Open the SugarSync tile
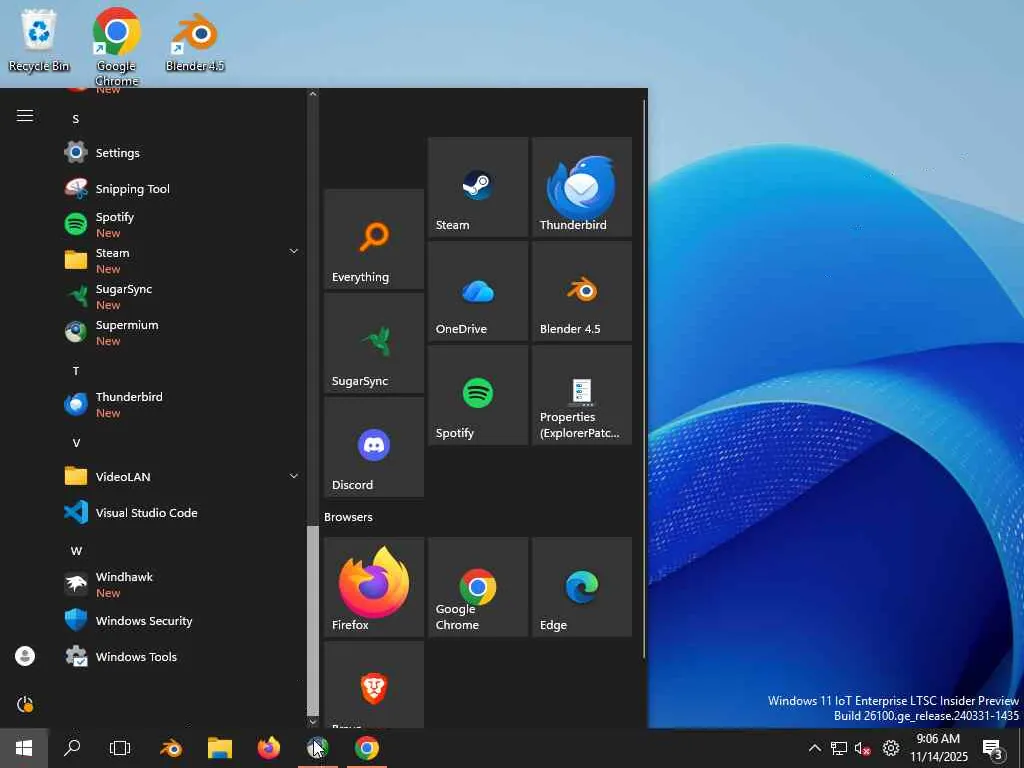 point(374,343)
